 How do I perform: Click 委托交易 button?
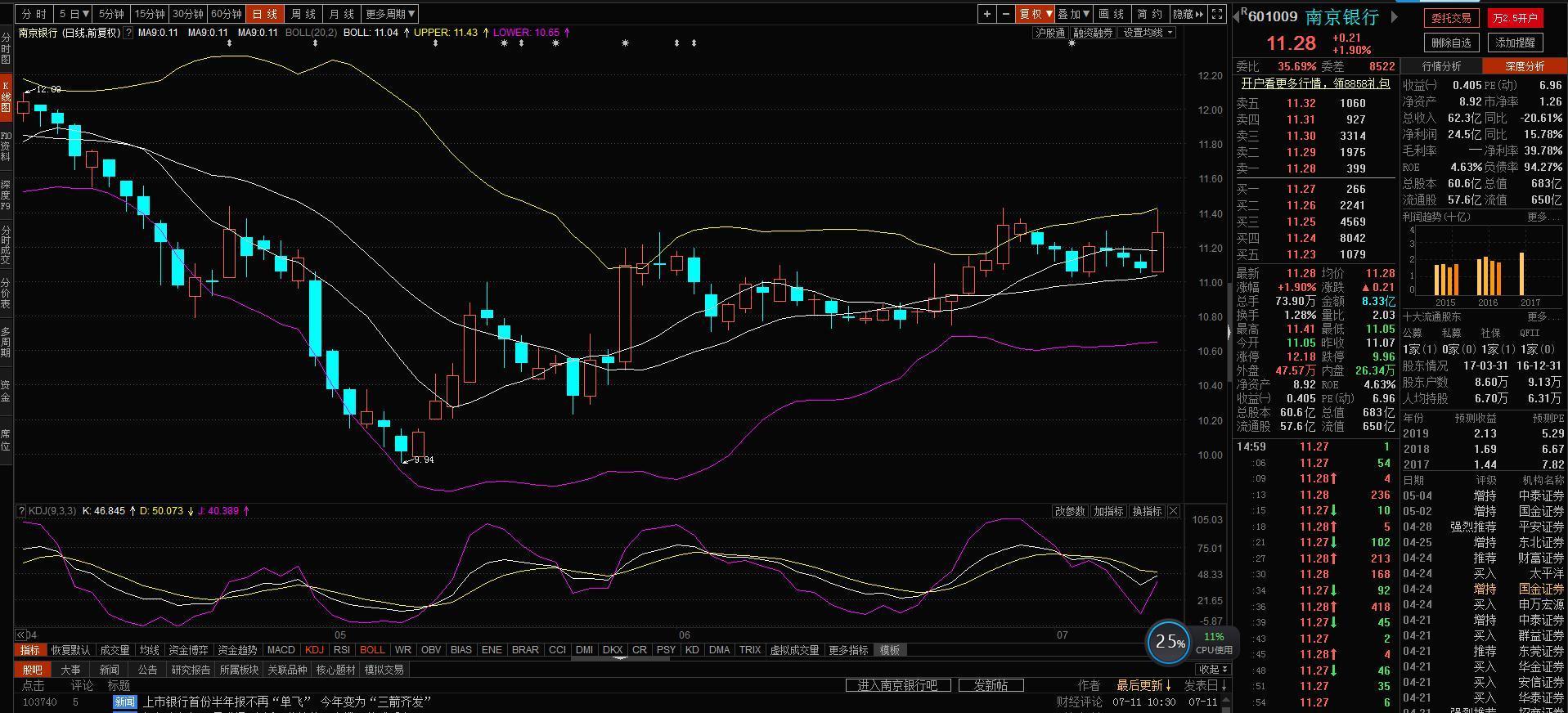[1452, 18]
